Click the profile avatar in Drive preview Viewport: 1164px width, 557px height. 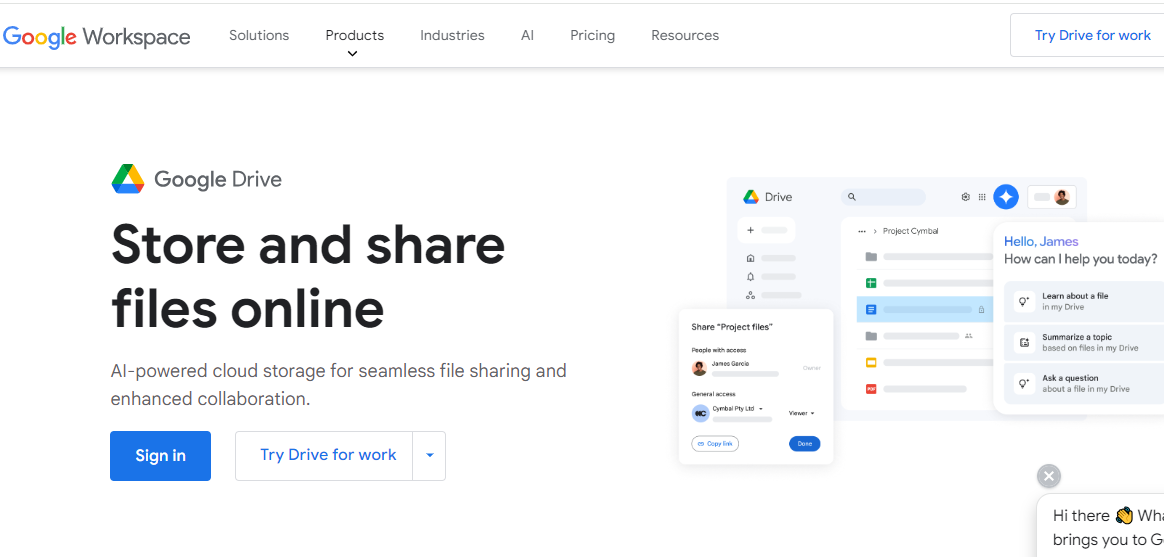(1062, 197)
